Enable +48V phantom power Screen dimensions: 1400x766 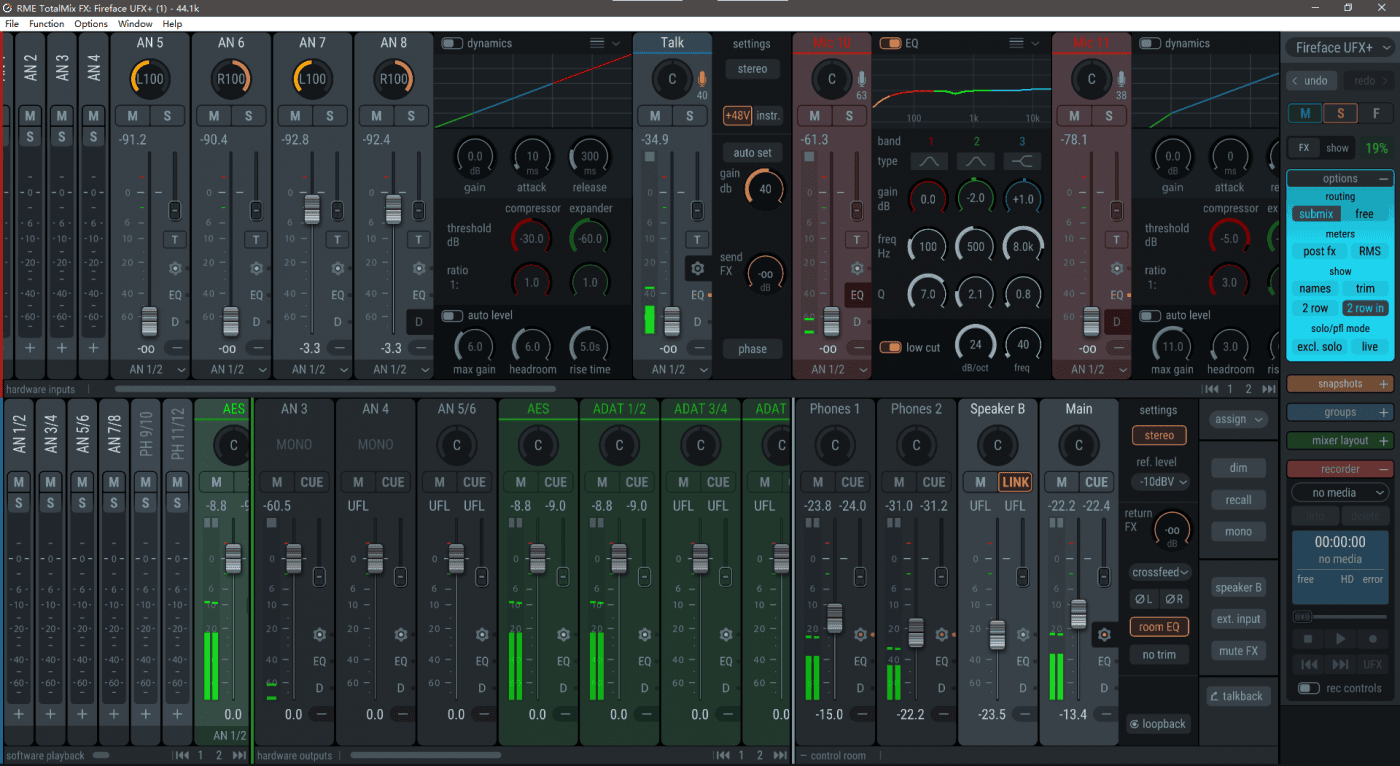(x=737, y=116)
